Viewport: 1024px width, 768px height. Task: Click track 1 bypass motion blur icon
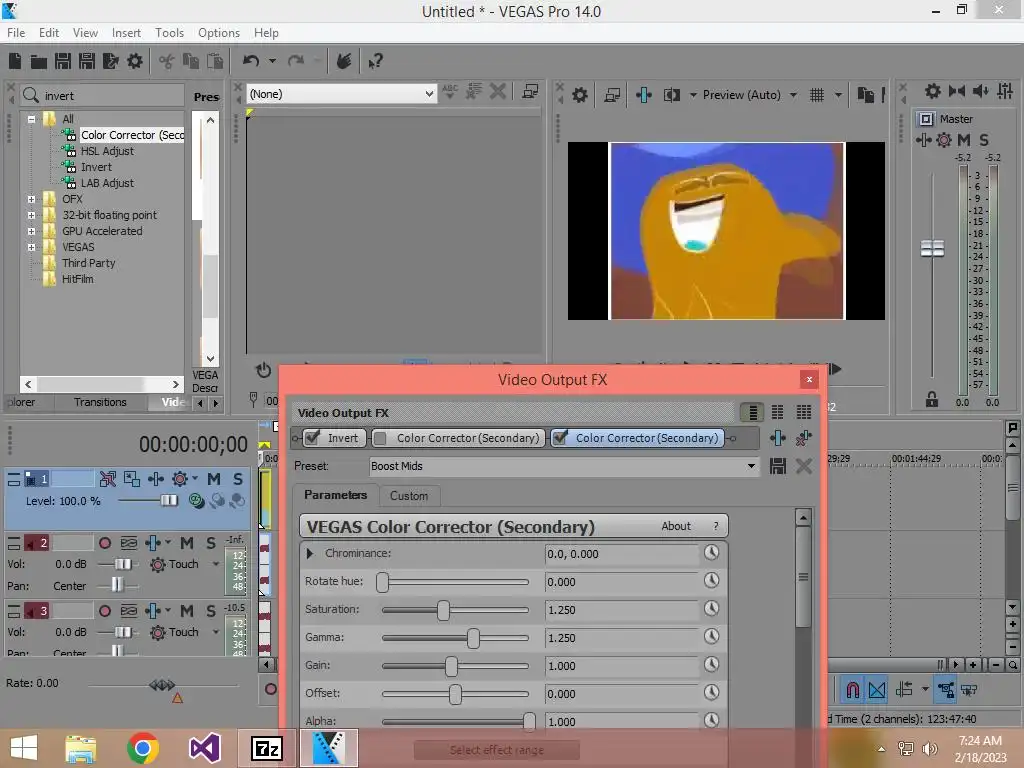coord(108,479)
